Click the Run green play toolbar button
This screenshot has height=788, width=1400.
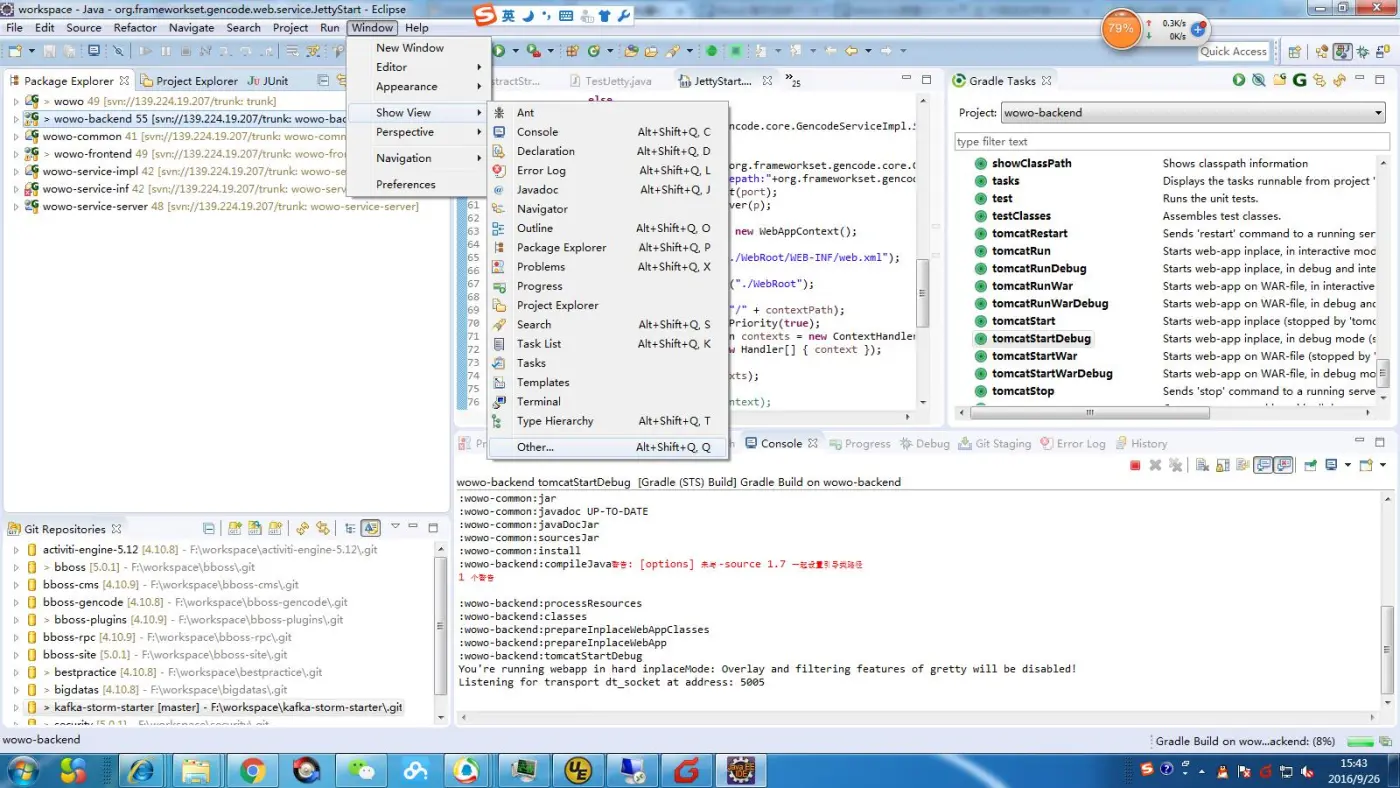tap(499, 51)
